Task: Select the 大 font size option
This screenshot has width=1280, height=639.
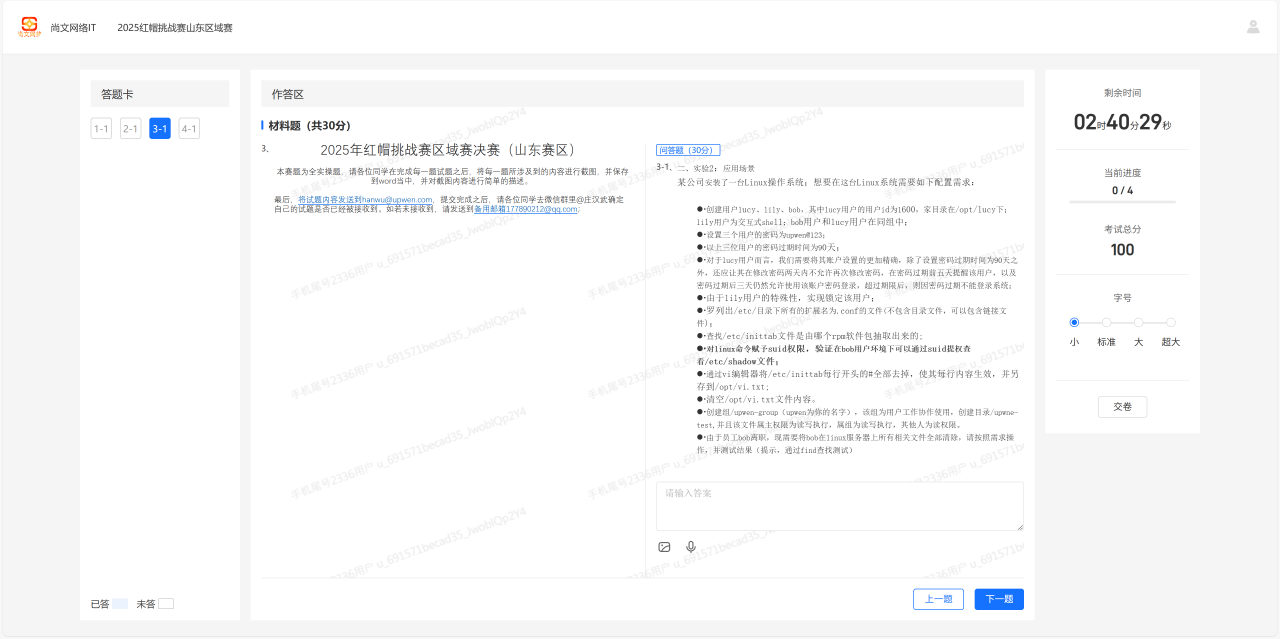Action: (x=1138, y=322)
